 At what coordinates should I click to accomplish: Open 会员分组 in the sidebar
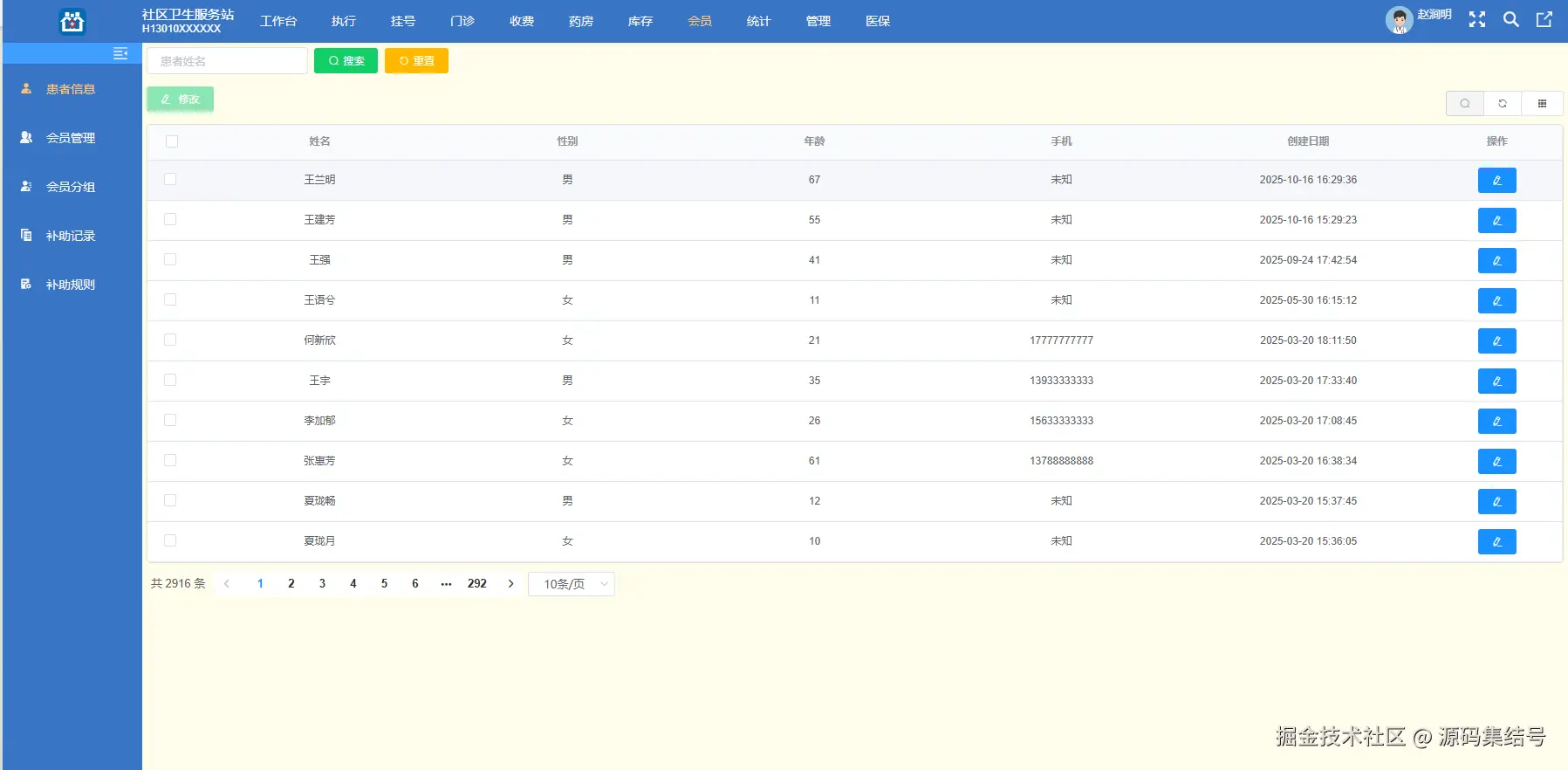[x=71, y=187]
